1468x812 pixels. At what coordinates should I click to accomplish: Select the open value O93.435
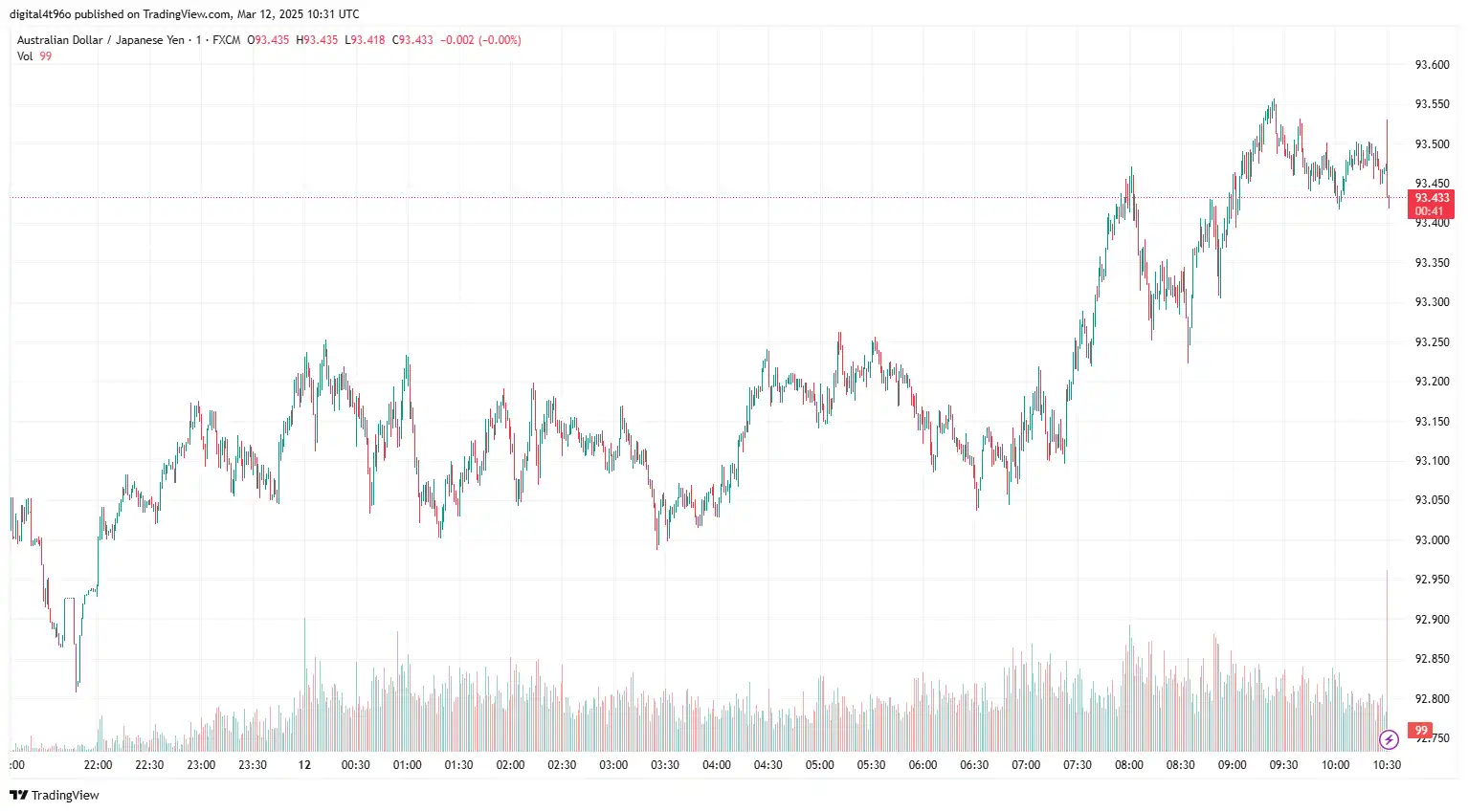[x=268, y=40]
